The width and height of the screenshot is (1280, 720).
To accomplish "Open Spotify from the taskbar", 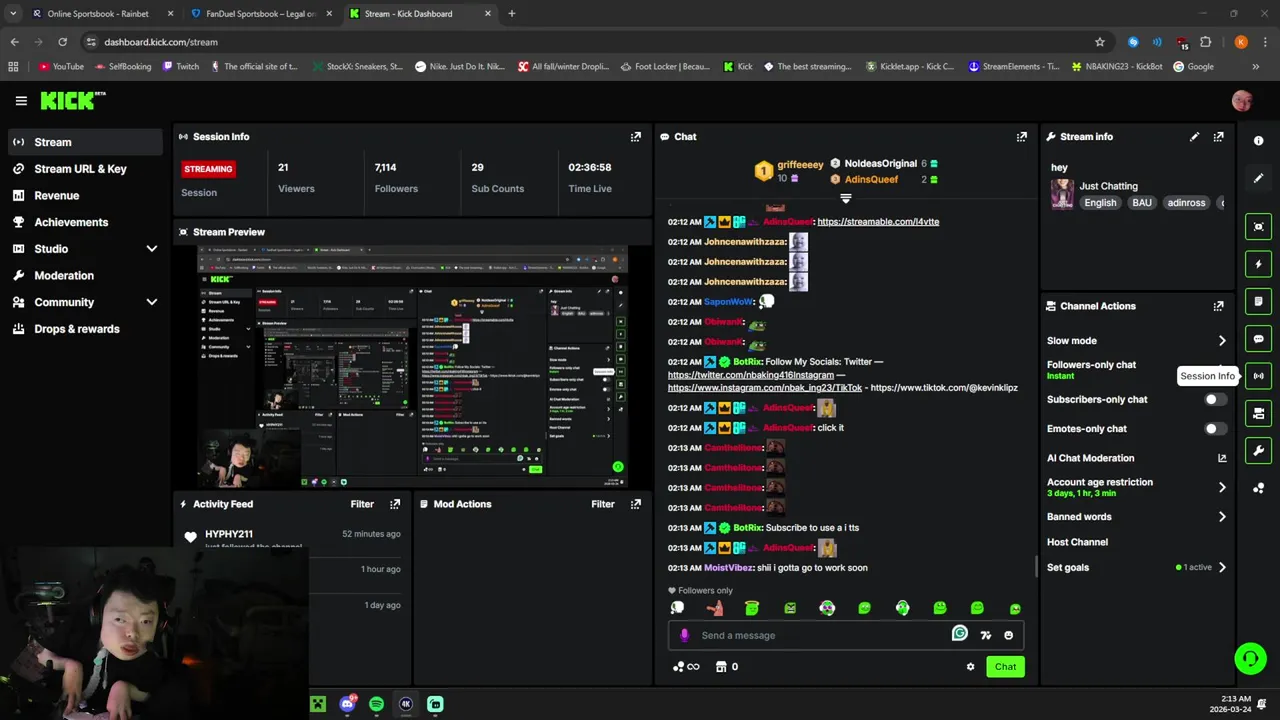I will [376, 704].
